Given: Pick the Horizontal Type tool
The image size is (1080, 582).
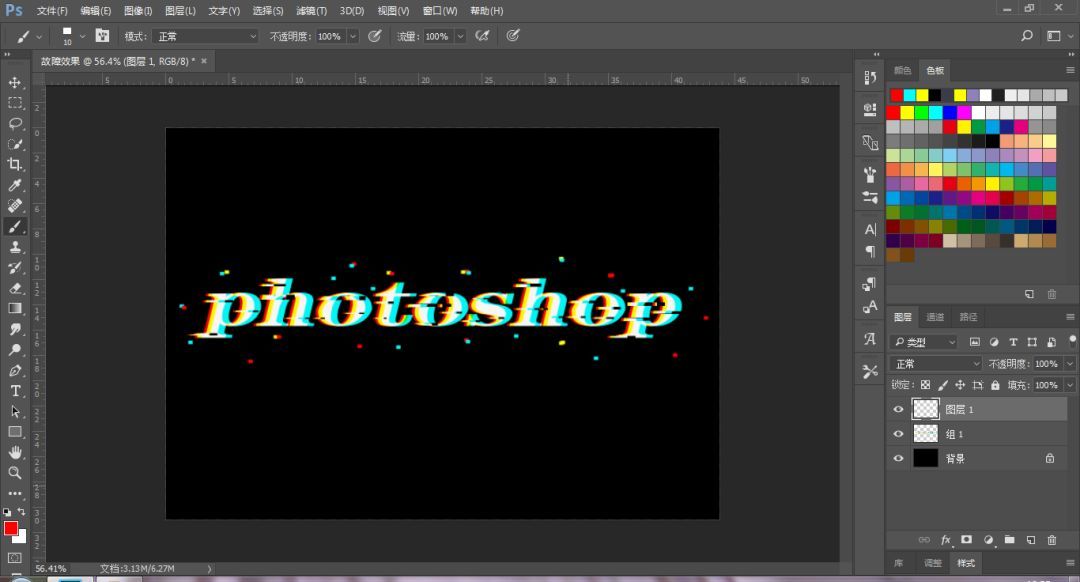Looking at the screenshot, I should pos(14,391).
